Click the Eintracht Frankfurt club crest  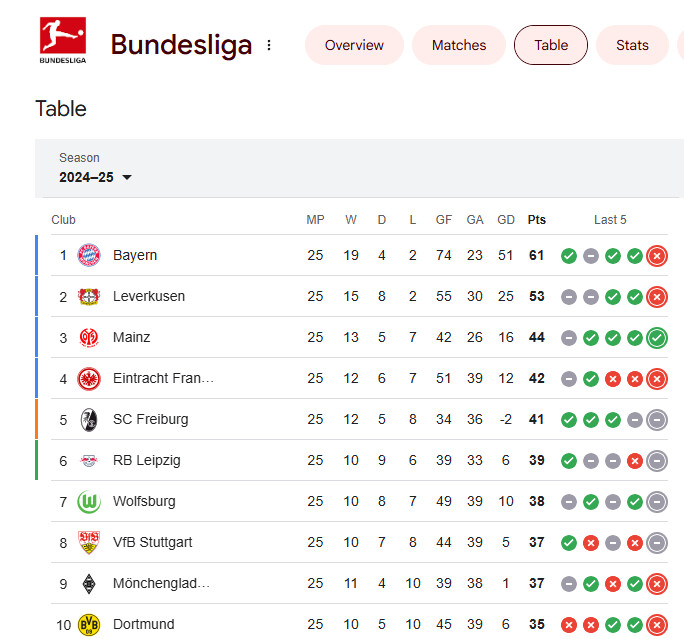point(89,378)
